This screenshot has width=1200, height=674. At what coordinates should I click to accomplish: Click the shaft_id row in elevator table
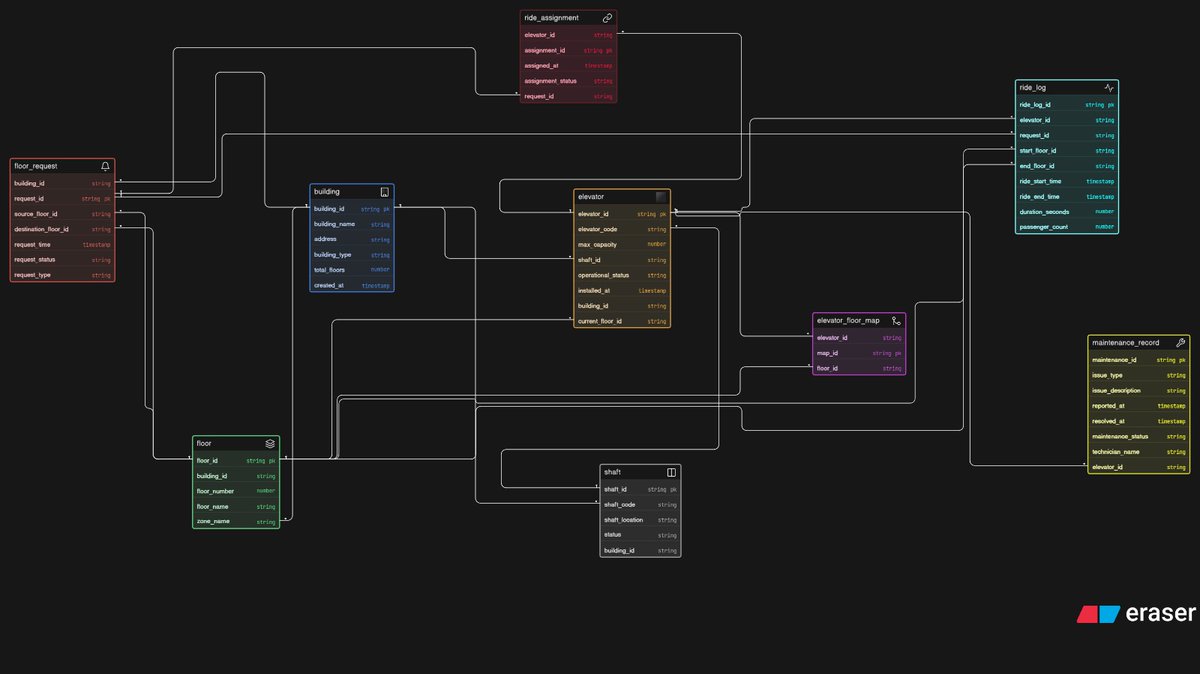(x=622, y=259)
